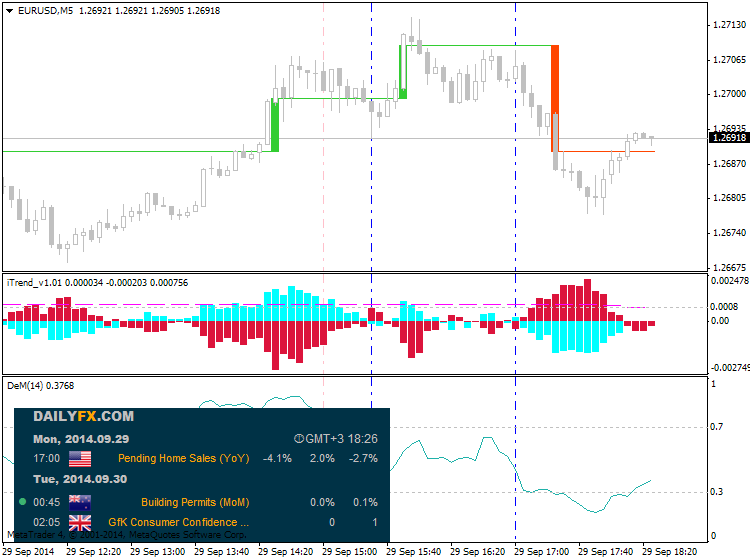Click the GfK Consumer Confidence event
This screenshot has width=750, height=560.
click(x=178, y=522)
